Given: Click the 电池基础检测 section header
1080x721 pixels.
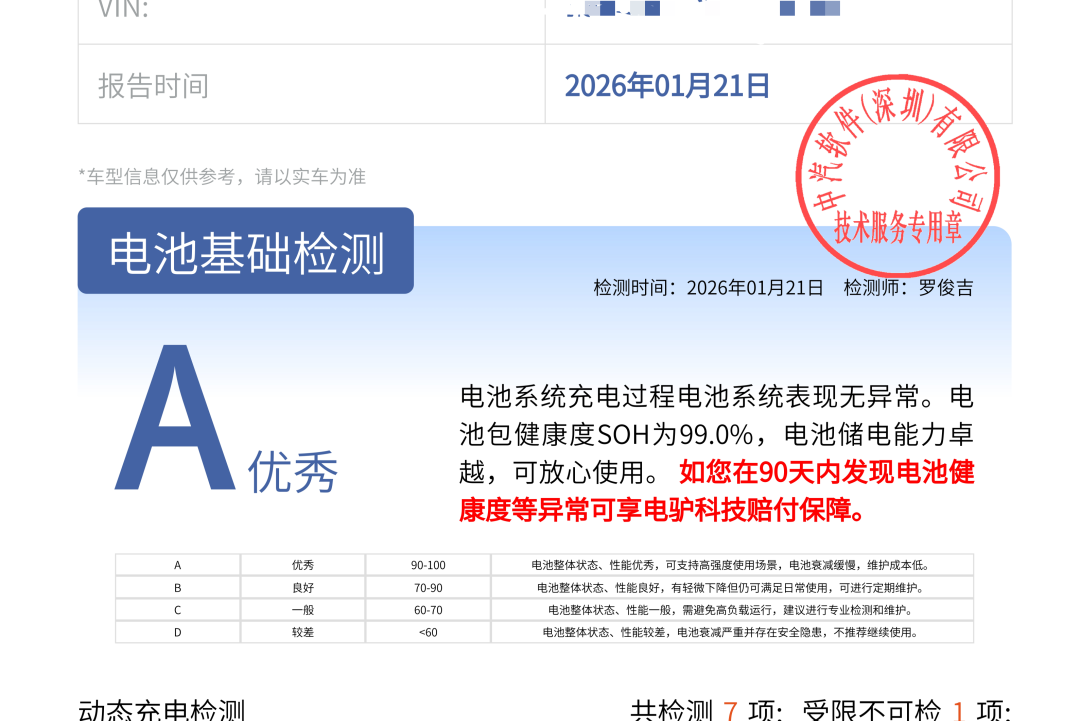Looking at the screenshot, I should [x=246, y=251].
